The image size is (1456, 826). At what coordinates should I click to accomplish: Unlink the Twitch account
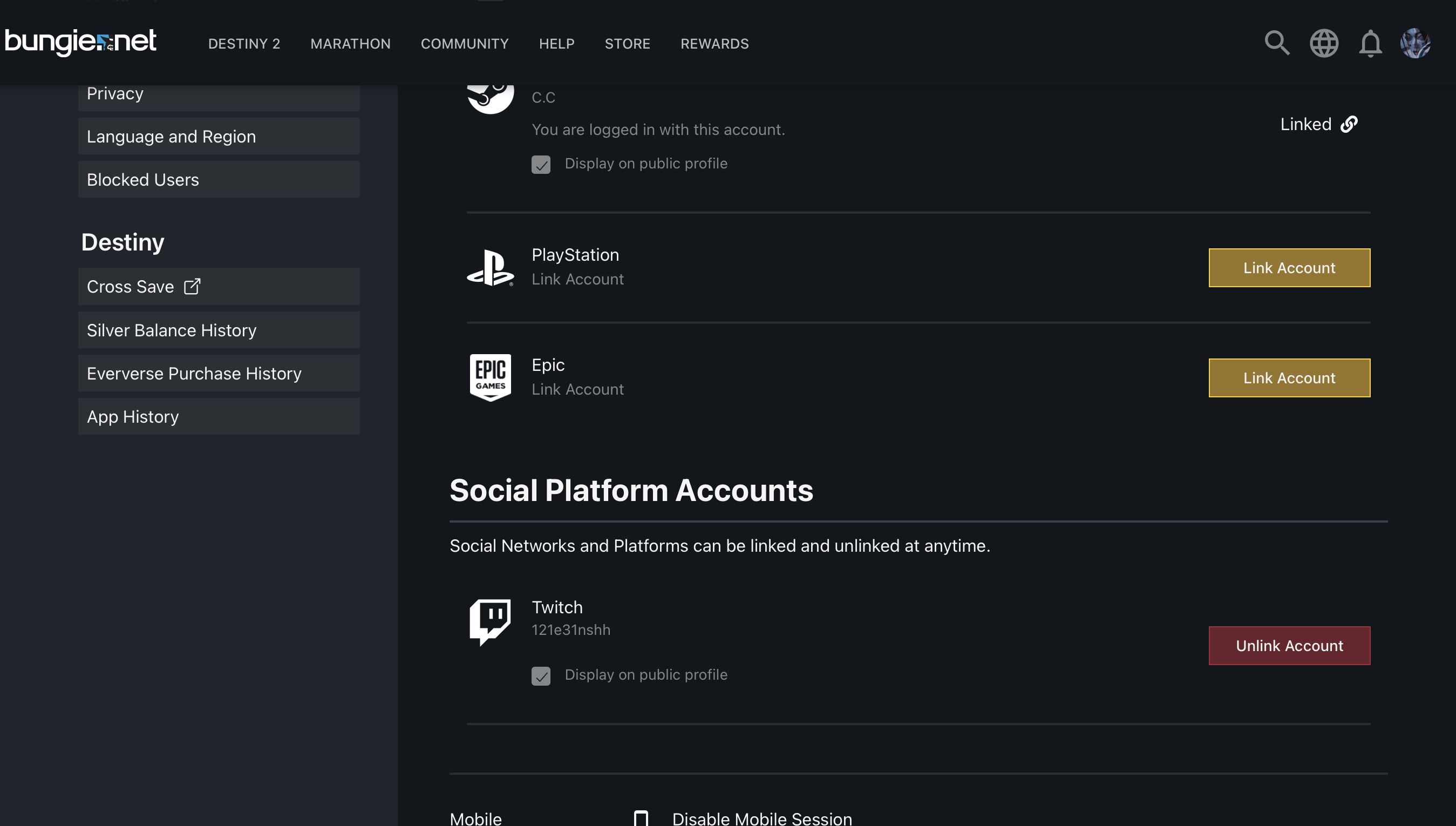(x=1289, y=646)
